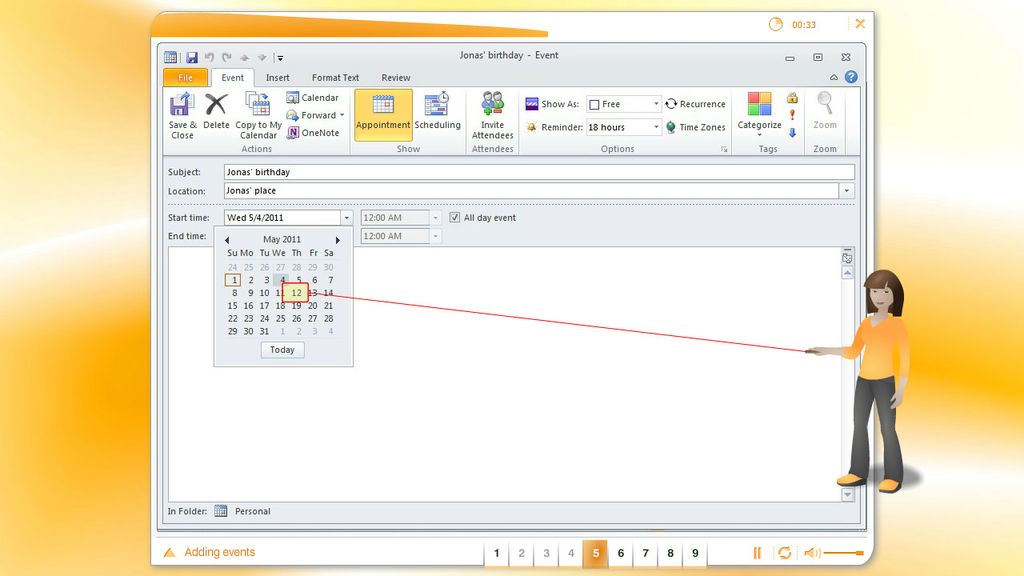Switch to the Review tab
1024x576 pixels.
pyautogui.click(x=396, y=77)
